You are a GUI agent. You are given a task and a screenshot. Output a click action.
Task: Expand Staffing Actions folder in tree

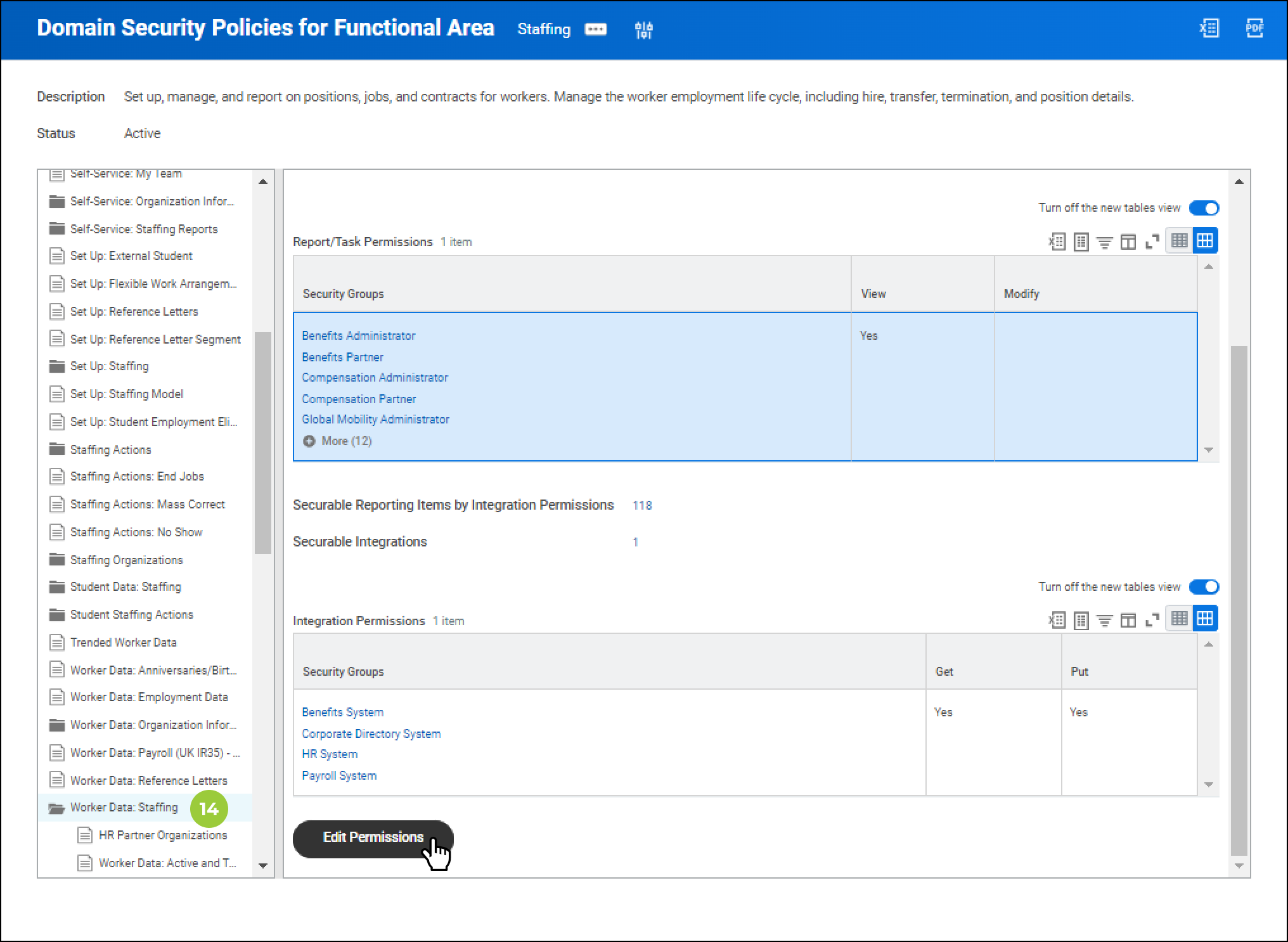(x=56, y=449)
